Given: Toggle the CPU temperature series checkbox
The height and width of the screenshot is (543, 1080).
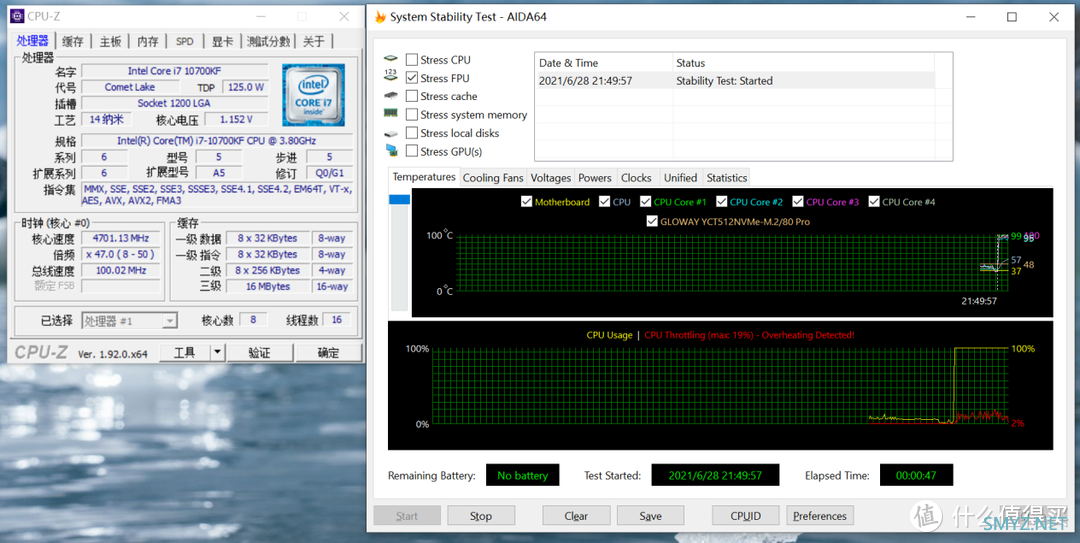Looking at the screenshot, I should pyautogui.click(x=604, y=202).
